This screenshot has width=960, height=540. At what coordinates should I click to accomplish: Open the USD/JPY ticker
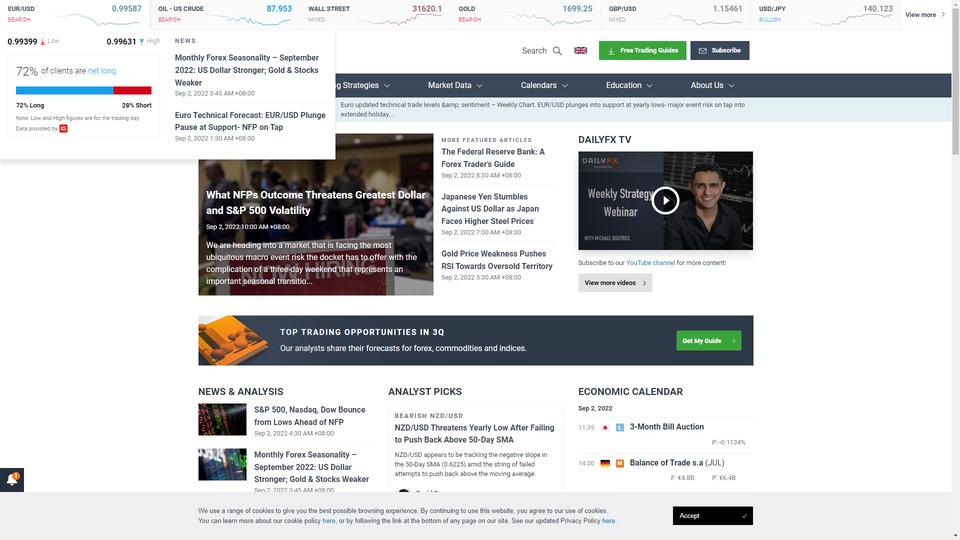[825, 15]
